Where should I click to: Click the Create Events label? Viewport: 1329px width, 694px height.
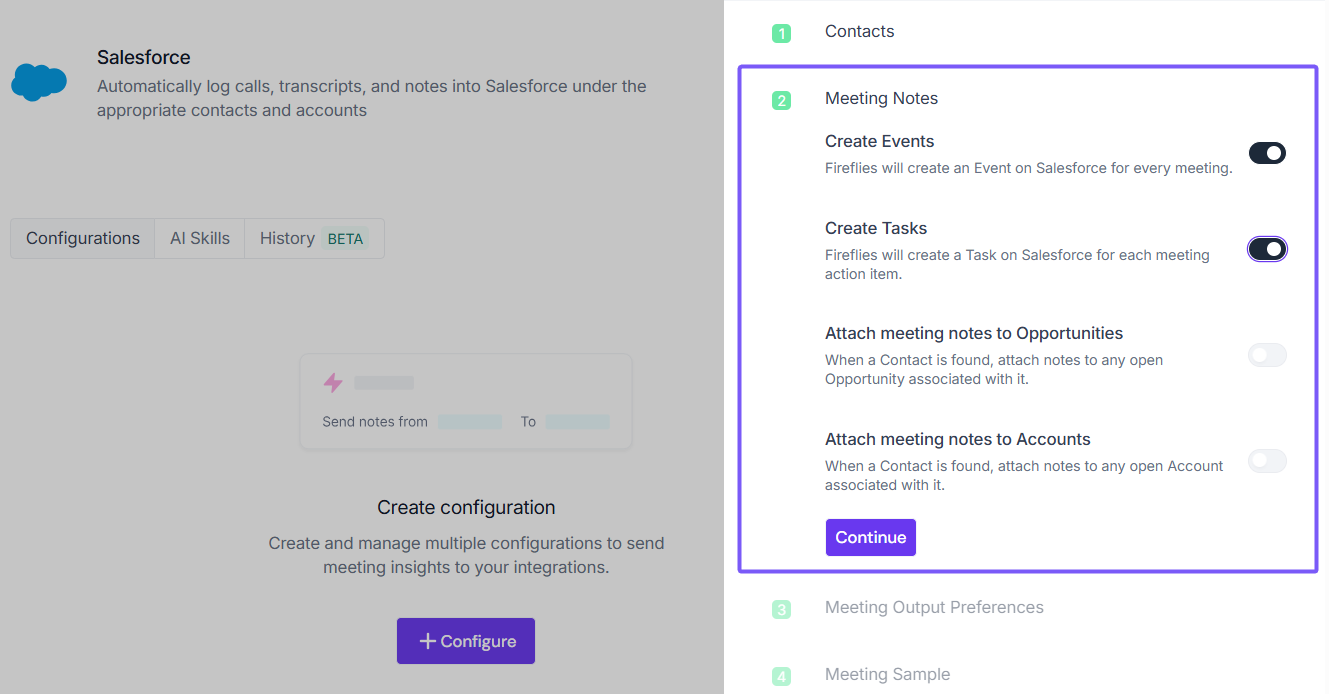point(880,141)
